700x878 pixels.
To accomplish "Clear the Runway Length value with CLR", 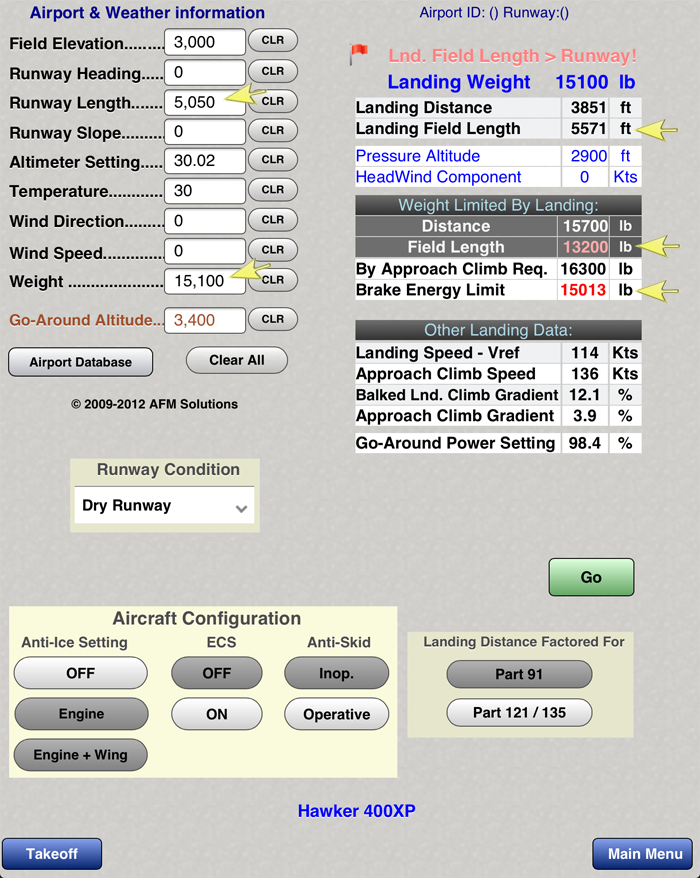I will click(272, 101).
